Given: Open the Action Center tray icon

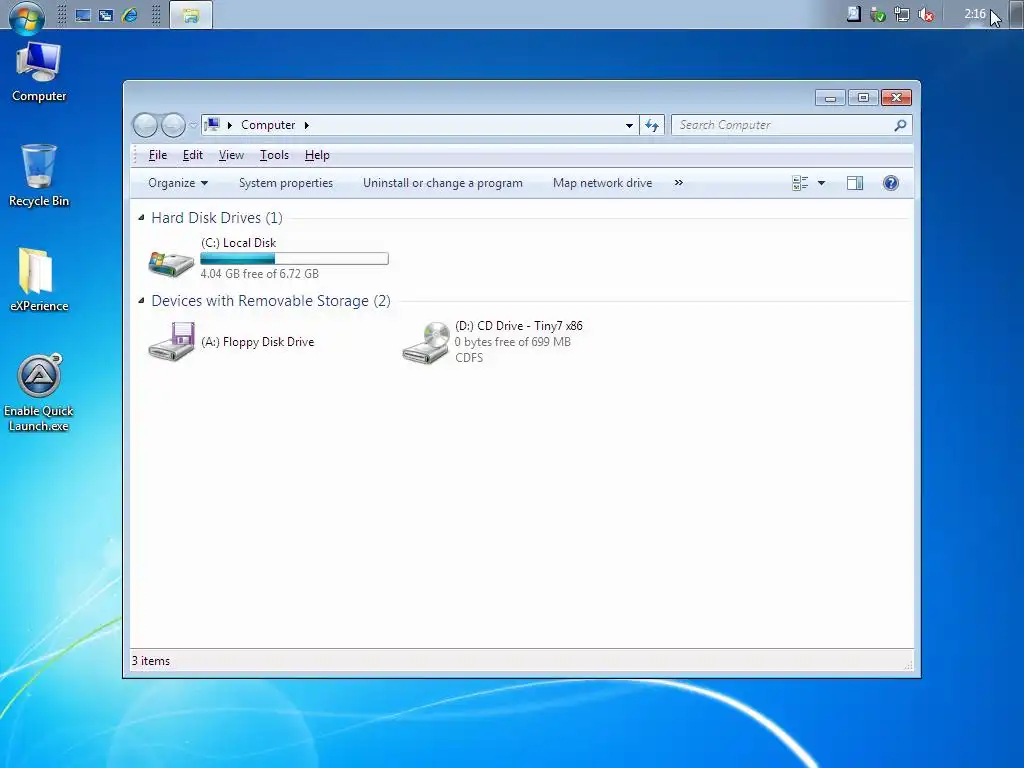Looking at the screenshot, I should [854, 14].
